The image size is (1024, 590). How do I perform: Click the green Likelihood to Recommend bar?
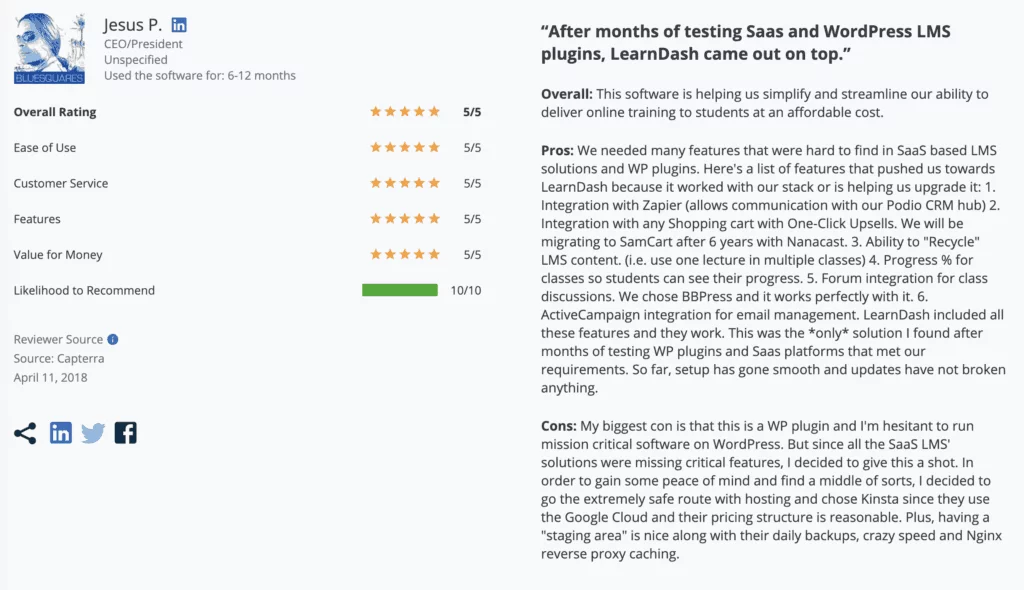coord(400,290)
